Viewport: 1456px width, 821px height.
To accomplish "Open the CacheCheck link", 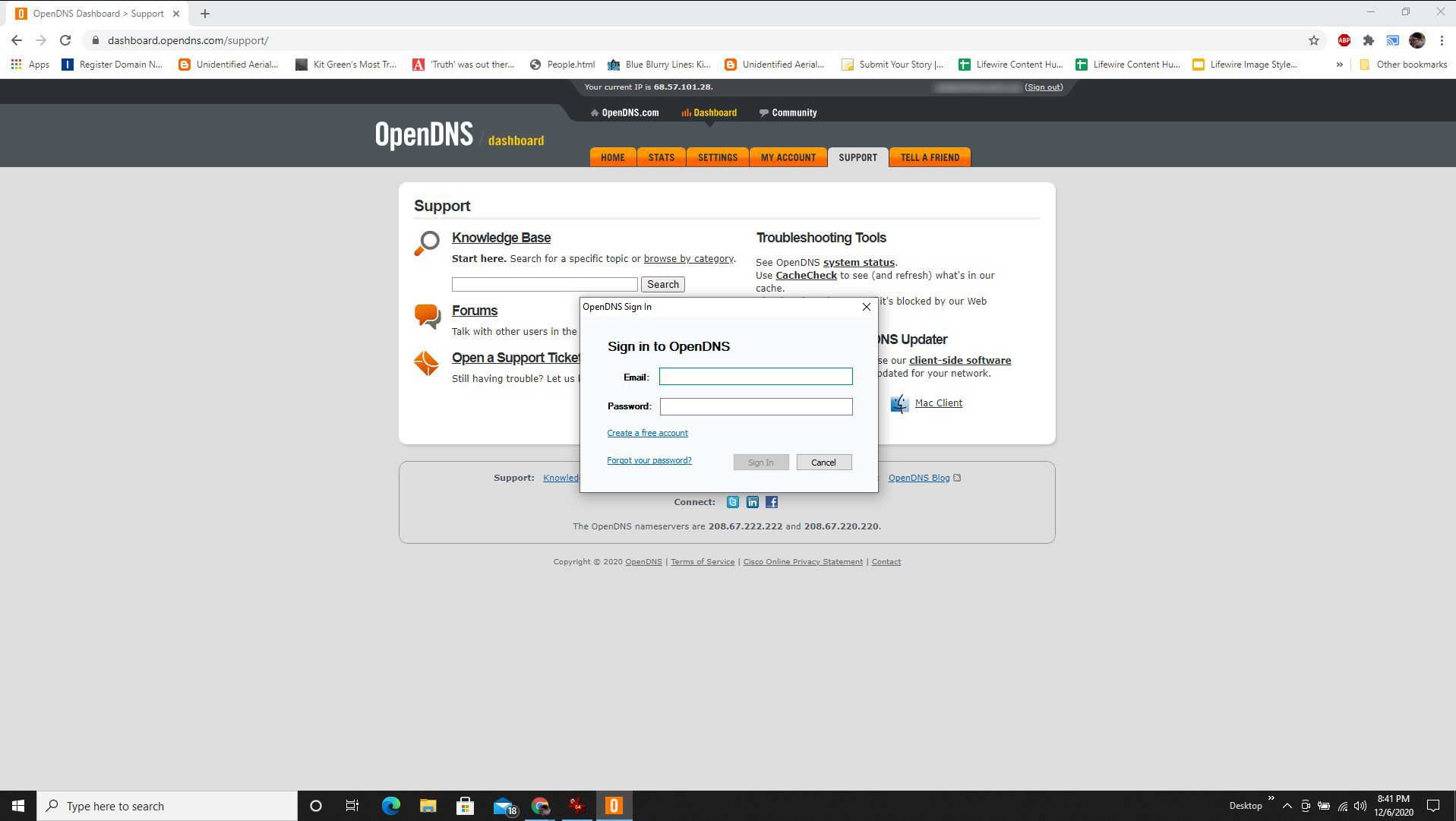I will click(806, 276).
